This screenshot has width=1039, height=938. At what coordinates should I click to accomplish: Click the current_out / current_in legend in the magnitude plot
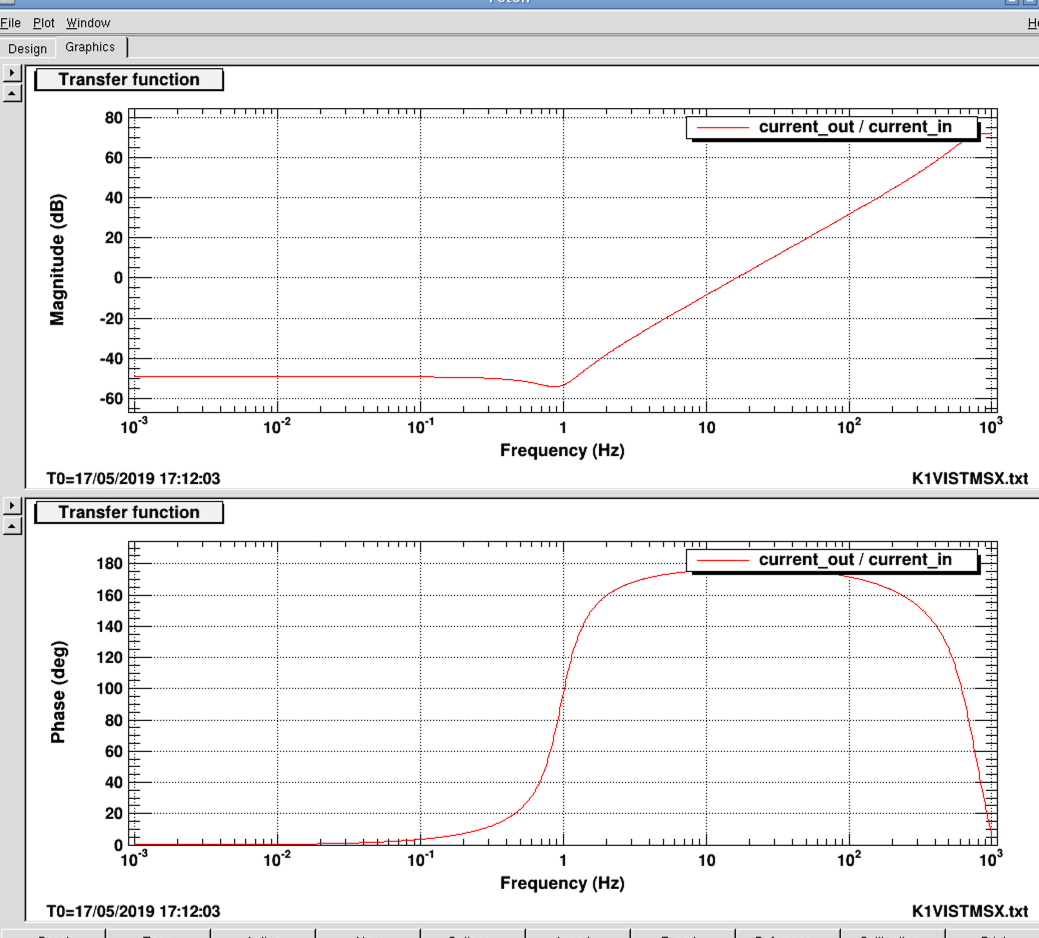click(x=832, y=127)
